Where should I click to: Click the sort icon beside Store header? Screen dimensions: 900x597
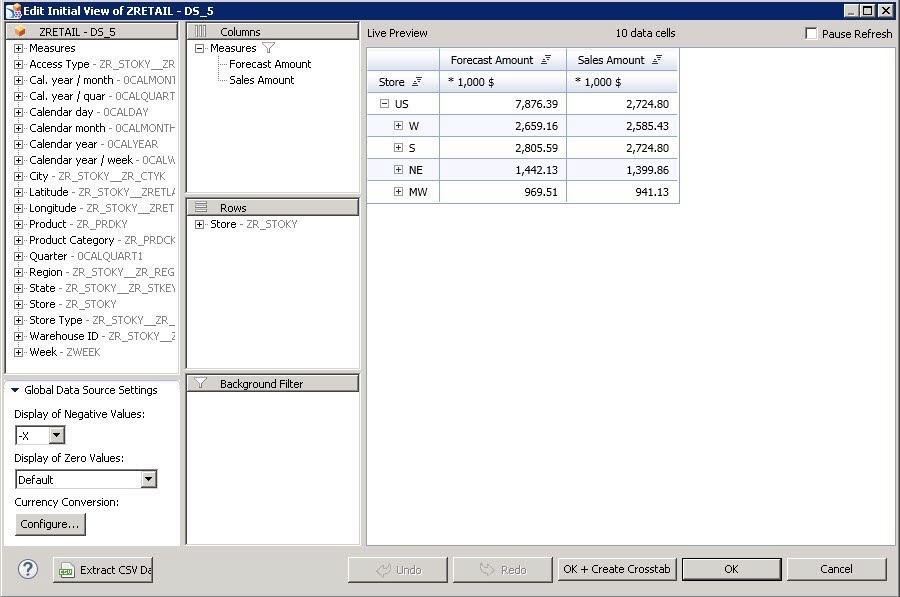(x=418, y=82)
